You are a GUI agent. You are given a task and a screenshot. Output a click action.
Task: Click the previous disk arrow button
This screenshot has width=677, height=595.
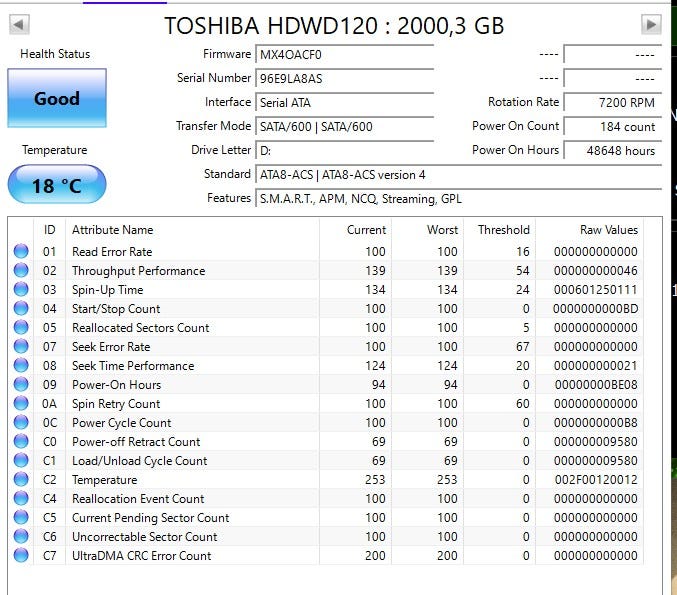(19, 25)
